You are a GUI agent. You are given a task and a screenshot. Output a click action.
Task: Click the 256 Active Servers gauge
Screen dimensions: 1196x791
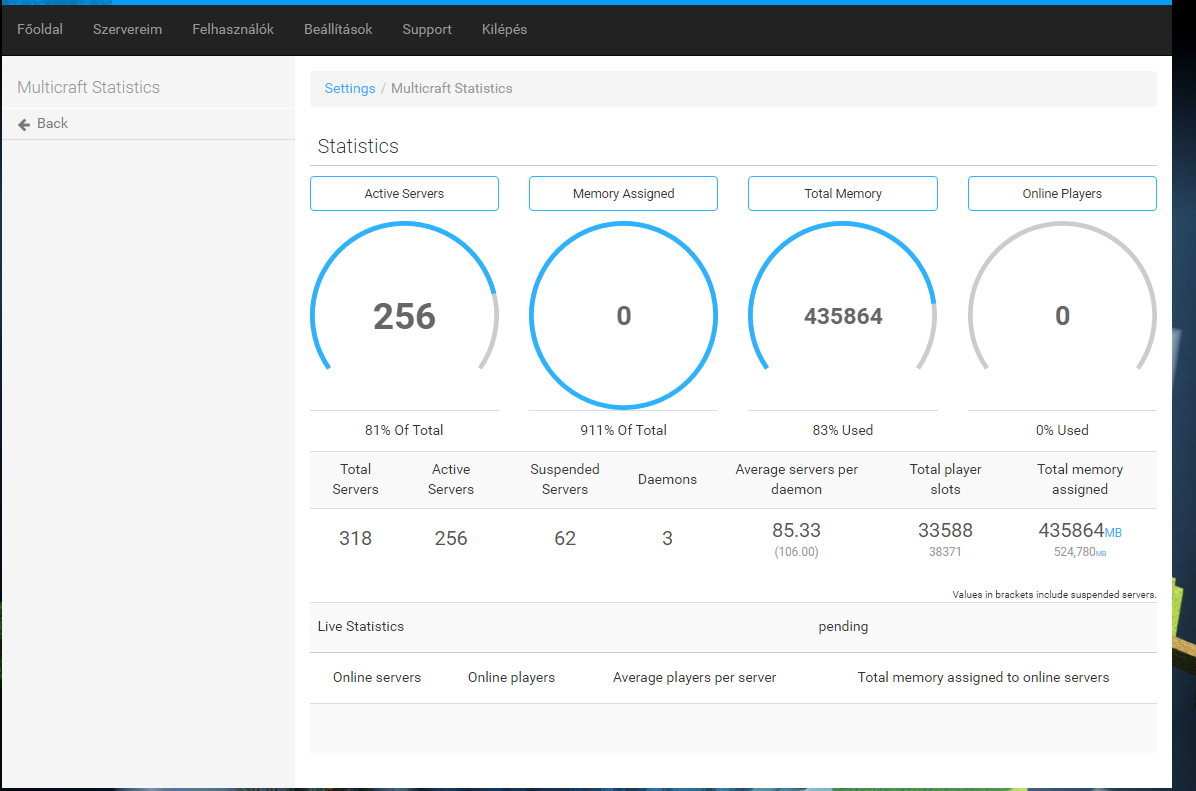coord(404,315)
